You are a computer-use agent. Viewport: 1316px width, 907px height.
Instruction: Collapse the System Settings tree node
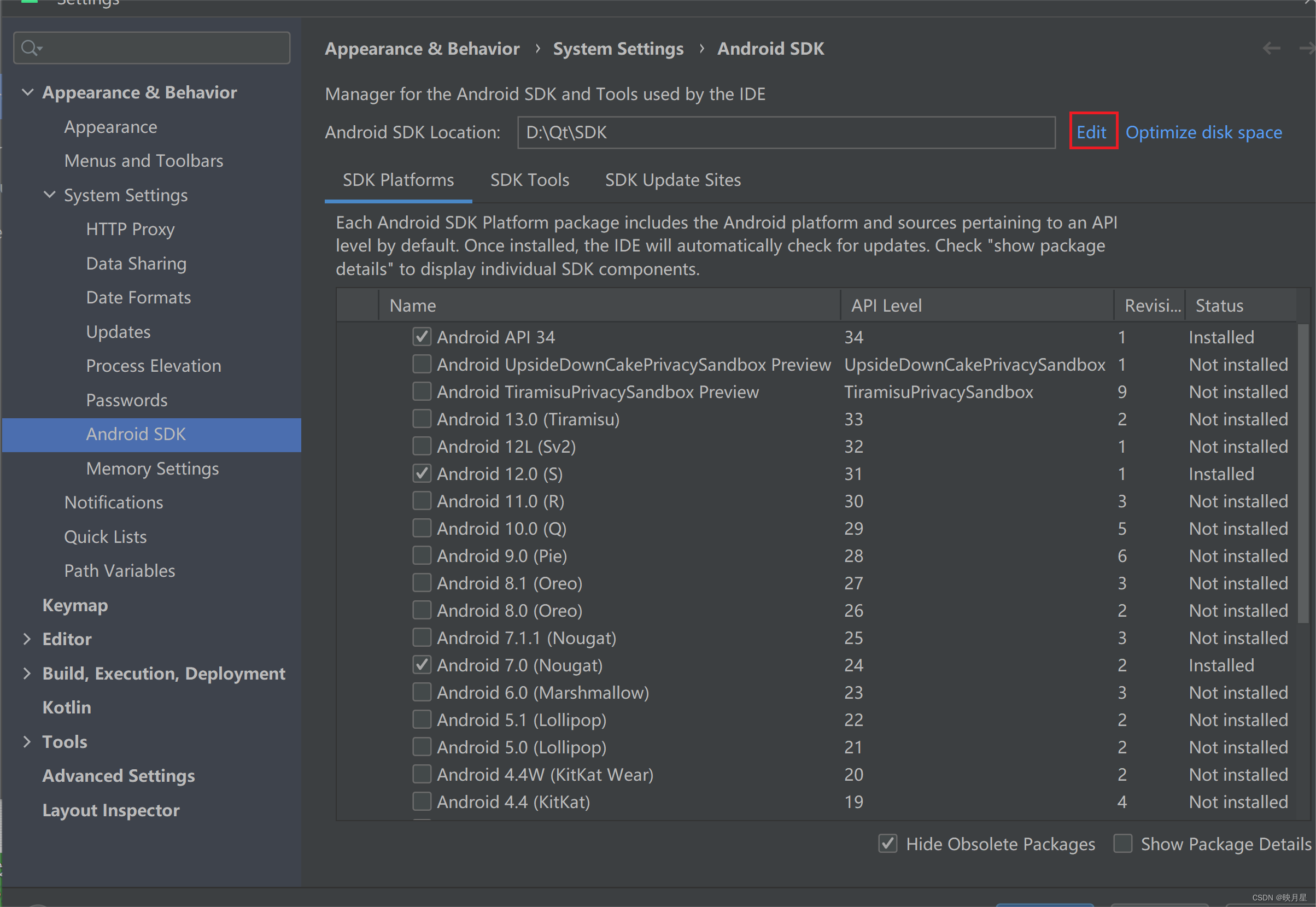[x=49, y=195]
